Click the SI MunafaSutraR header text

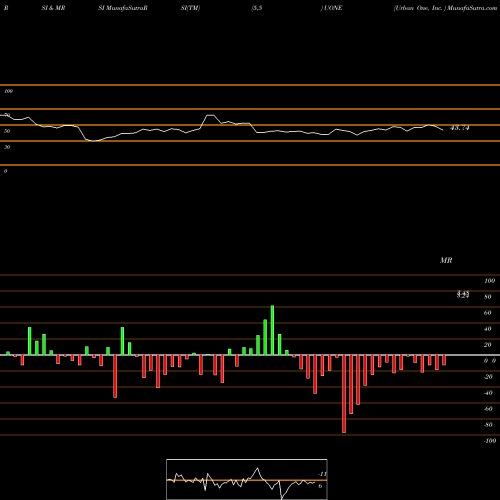123,8
